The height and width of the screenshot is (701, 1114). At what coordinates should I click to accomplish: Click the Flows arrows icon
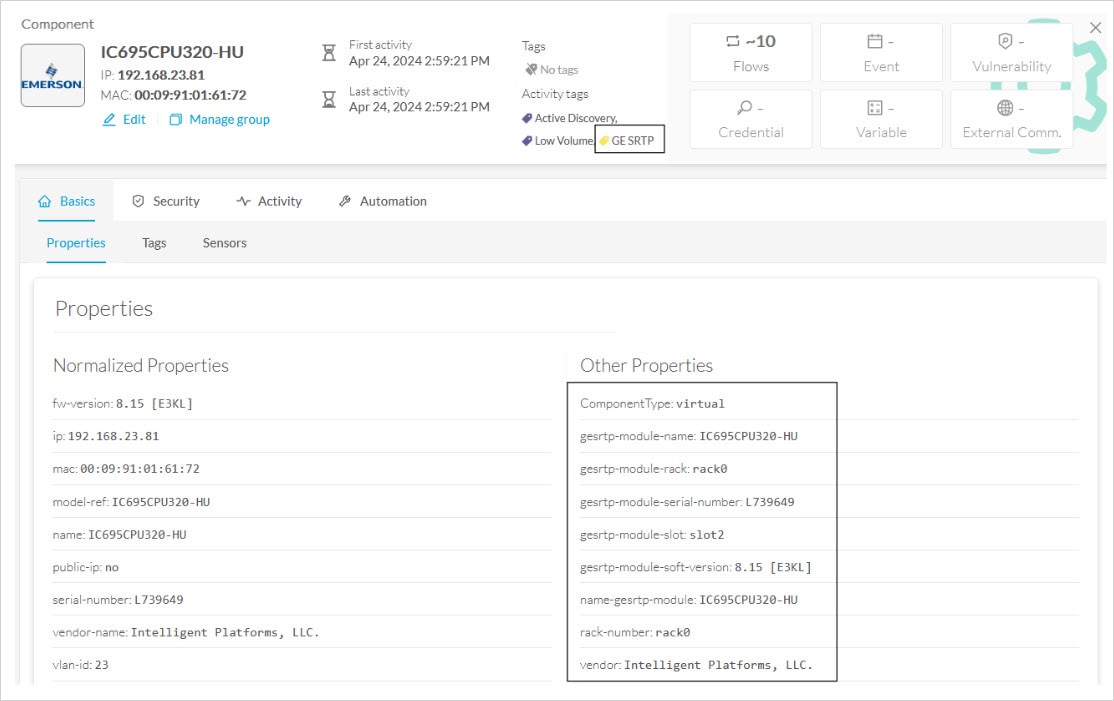732,41
